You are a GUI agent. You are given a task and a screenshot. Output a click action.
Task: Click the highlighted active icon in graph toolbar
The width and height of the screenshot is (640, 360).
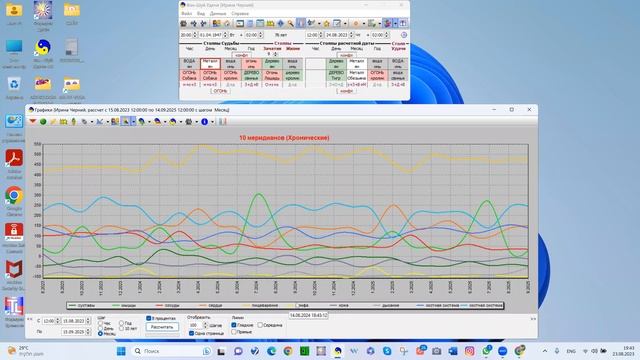(x=126, y=122)
